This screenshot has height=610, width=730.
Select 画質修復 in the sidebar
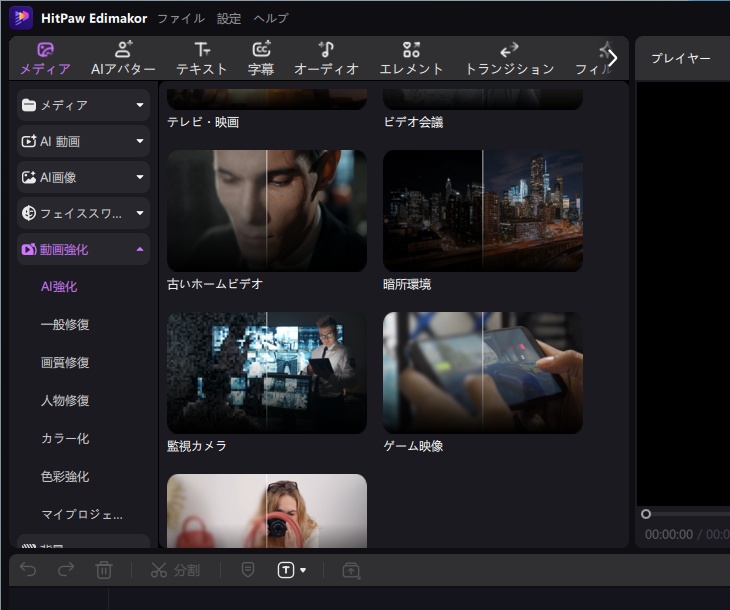[65, 362]
